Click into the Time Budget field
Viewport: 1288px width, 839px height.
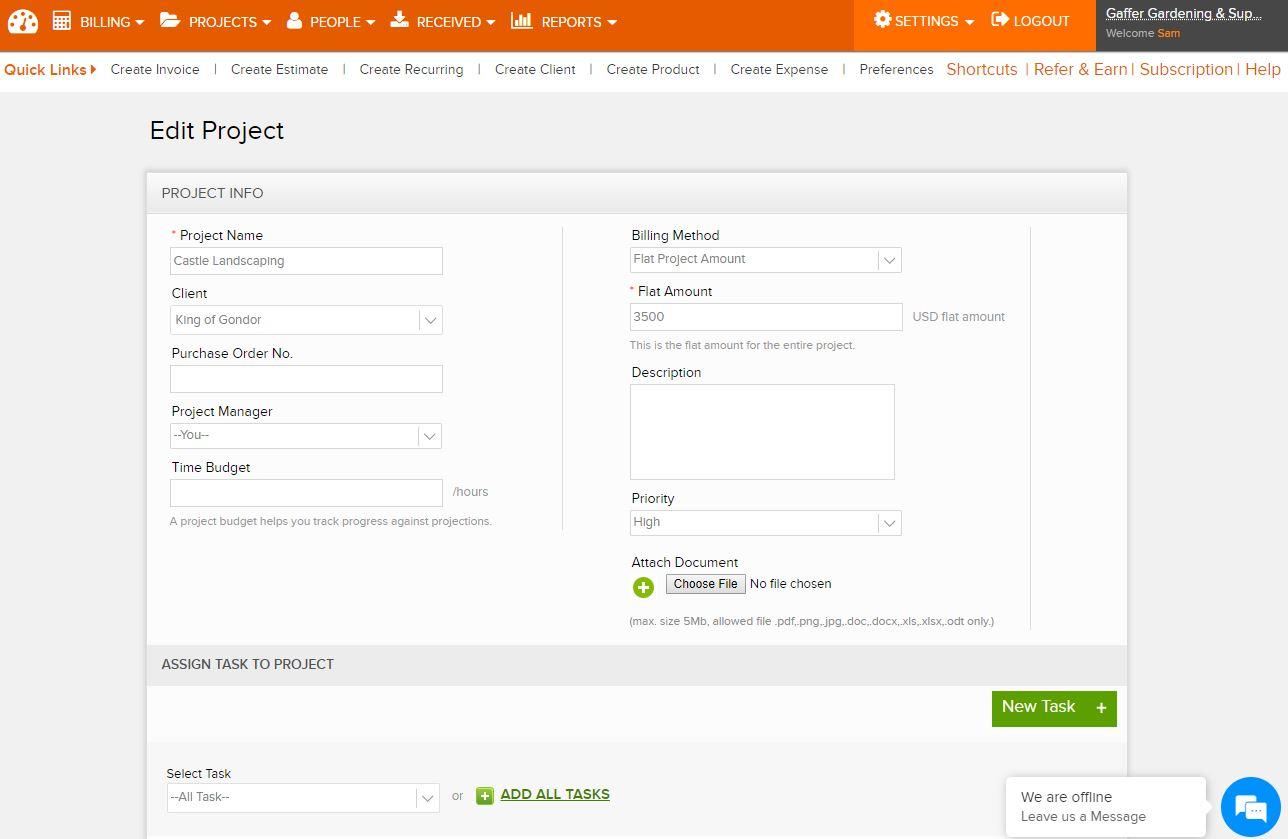pos(306,493)
